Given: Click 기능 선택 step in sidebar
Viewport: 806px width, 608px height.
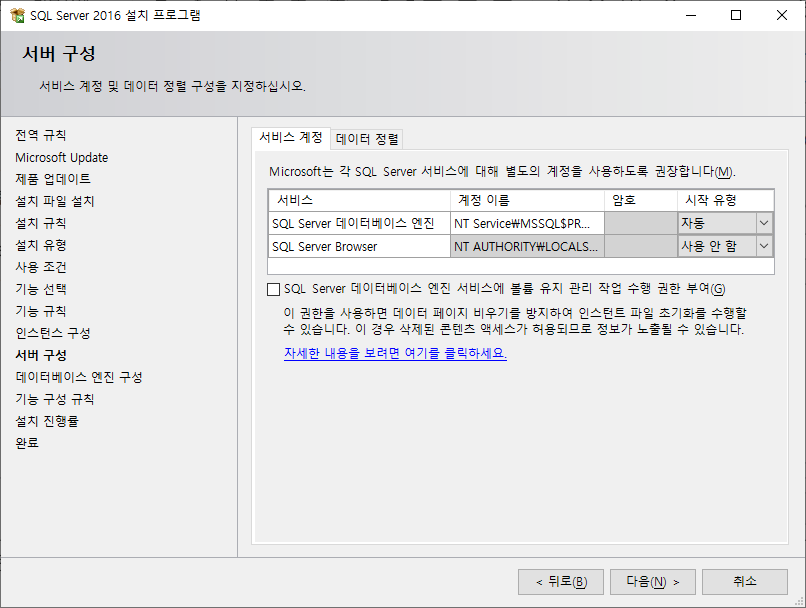Looking at the screenshot, I should (41, 289).
